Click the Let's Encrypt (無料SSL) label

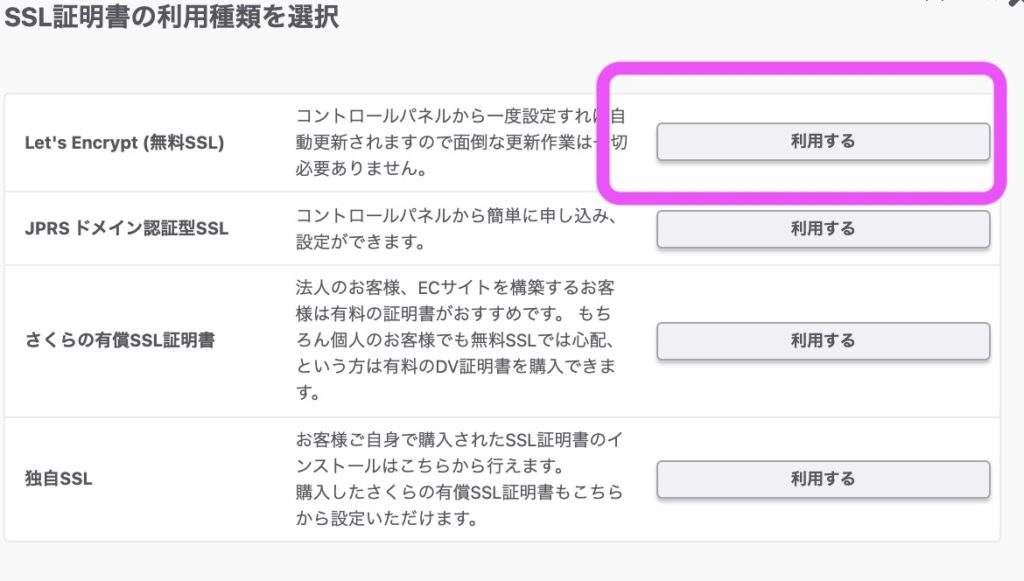[x=124, y=142]
